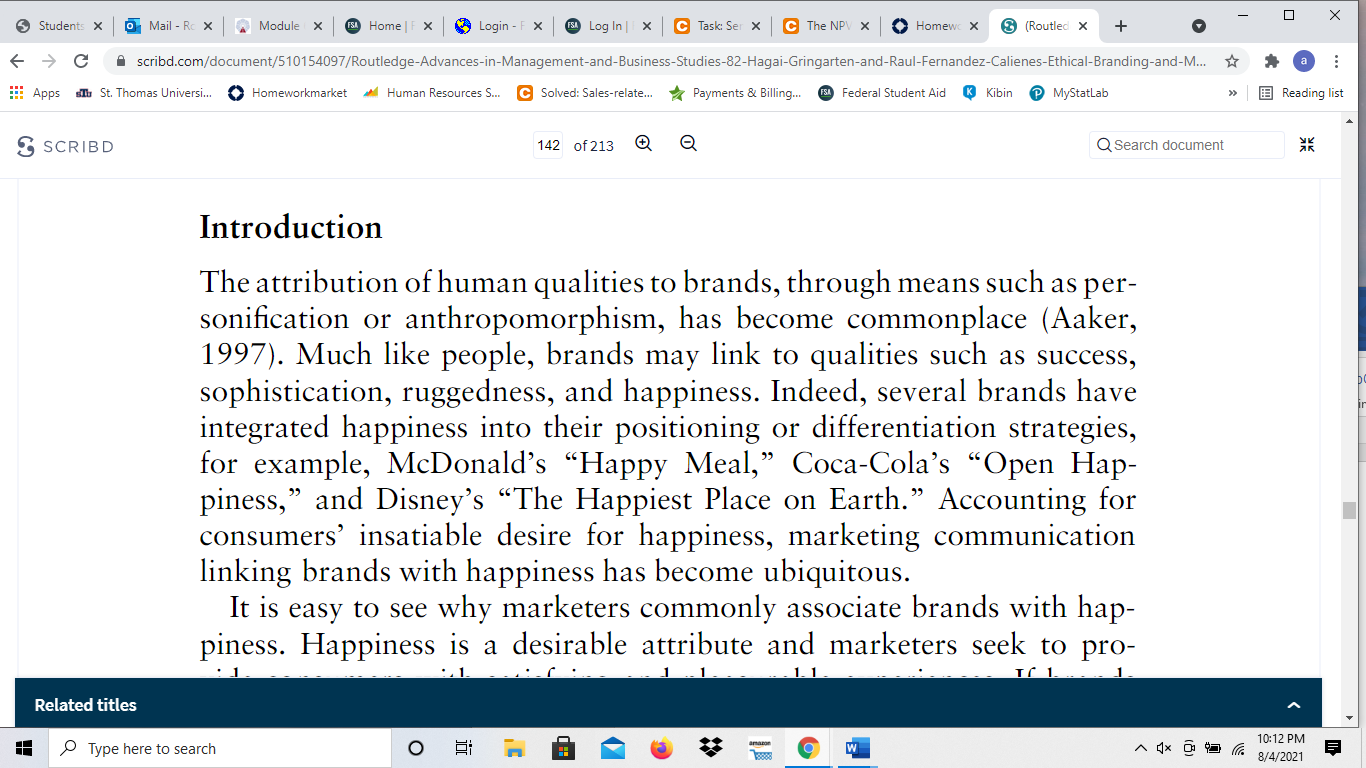
Task: Open the Kibin bookmark
Action: 988,93
